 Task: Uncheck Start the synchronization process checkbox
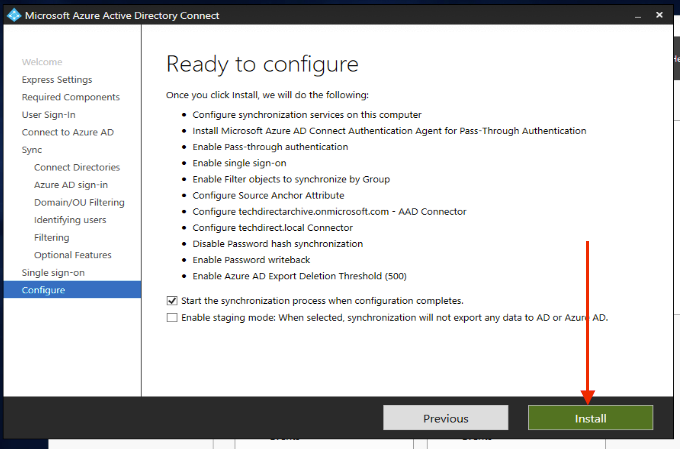[x=172, y=301]
